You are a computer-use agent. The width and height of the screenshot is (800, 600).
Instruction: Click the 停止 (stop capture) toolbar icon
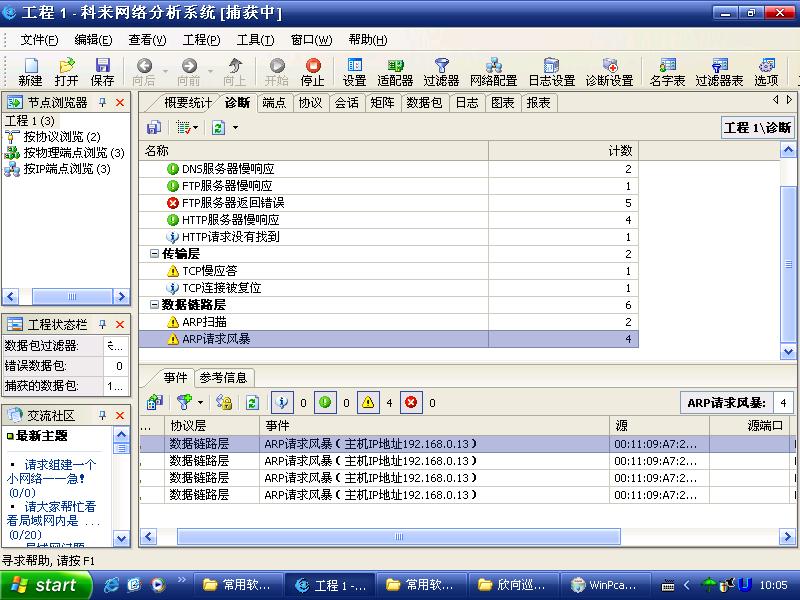(313, 71)
